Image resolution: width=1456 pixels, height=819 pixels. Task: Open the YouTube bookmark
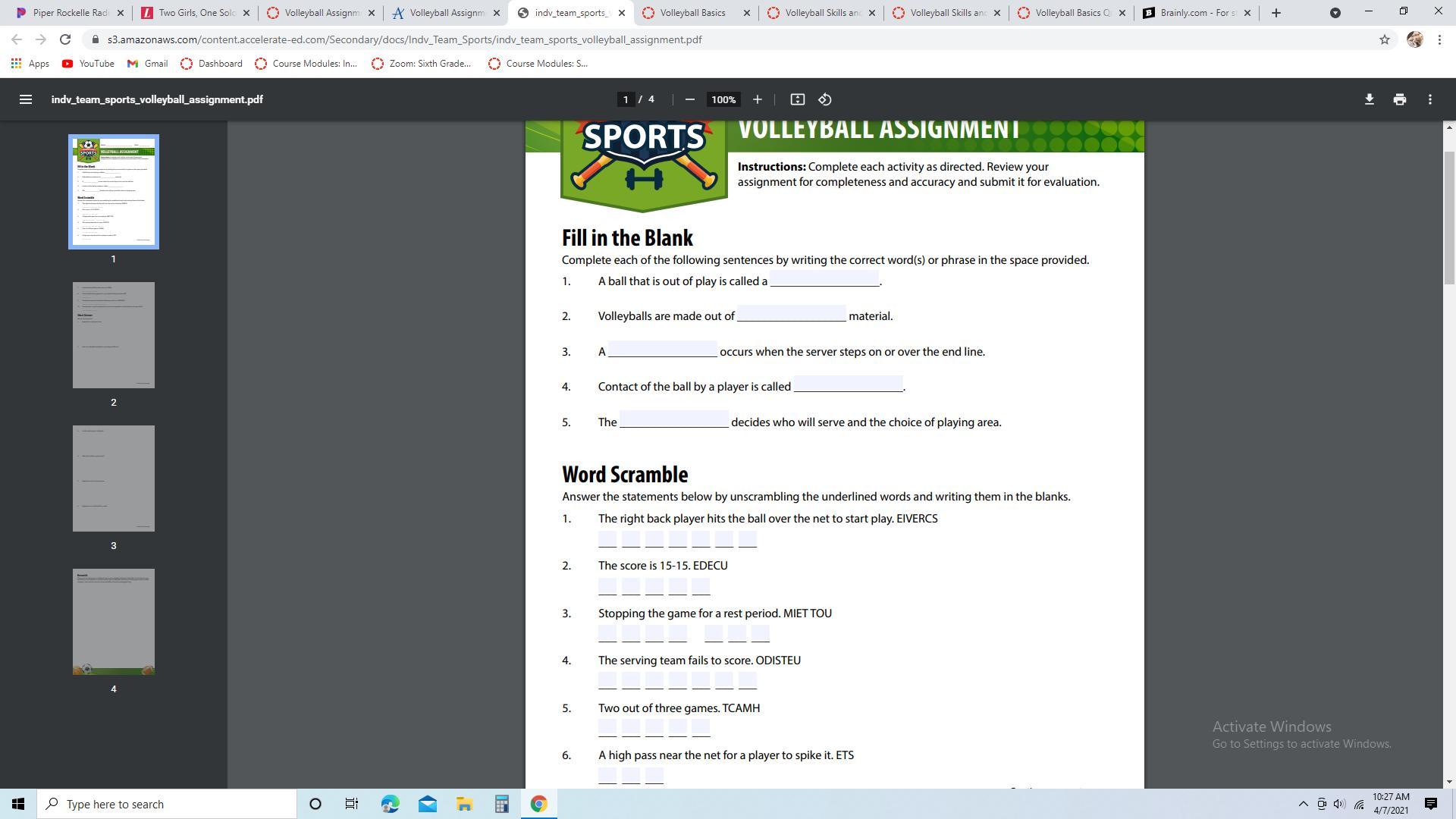tap(88, 64)
